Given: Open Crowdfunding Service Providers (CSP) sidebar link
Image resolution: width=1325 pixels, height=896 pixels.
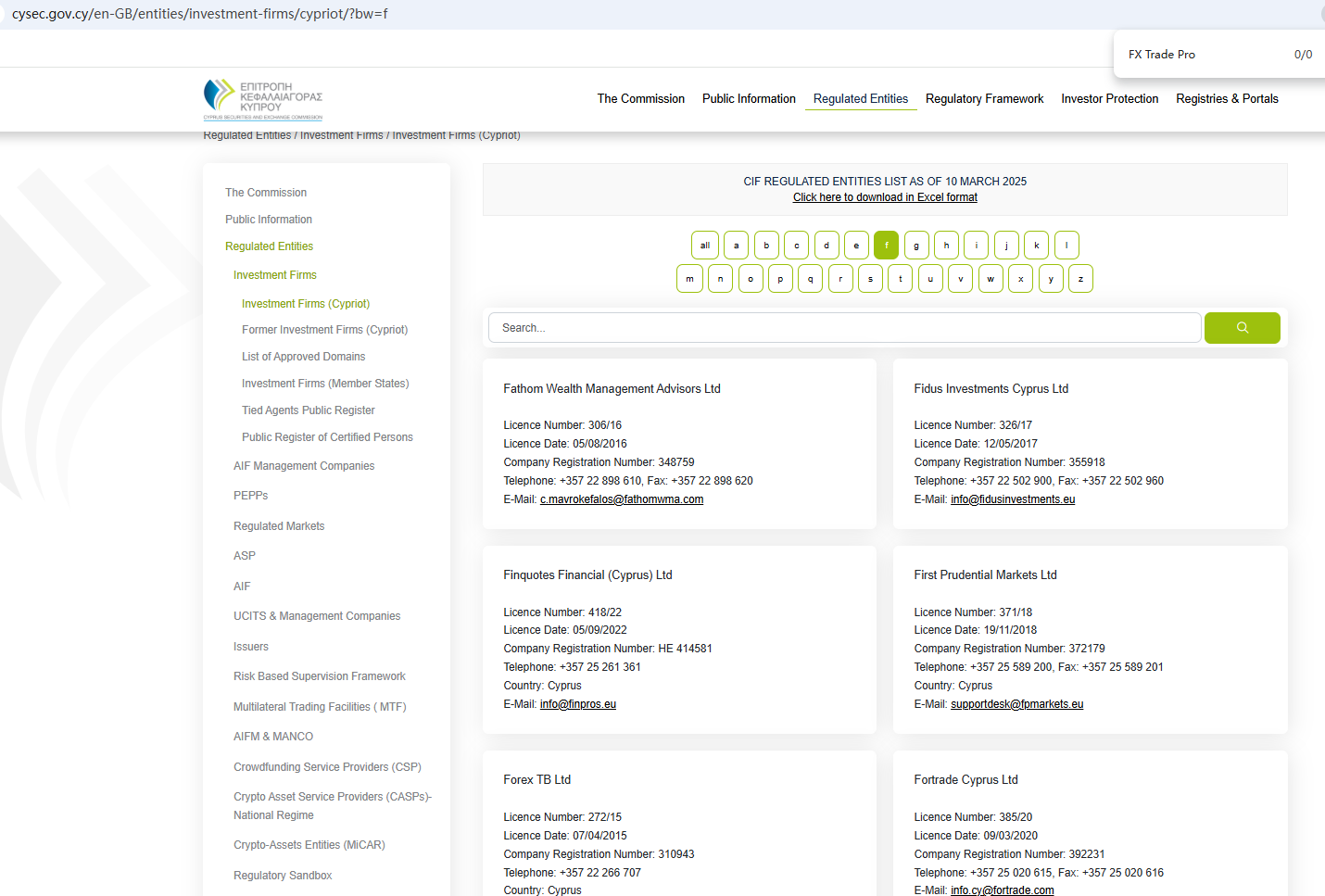Looking at the screenshot, I should point(327,767).
